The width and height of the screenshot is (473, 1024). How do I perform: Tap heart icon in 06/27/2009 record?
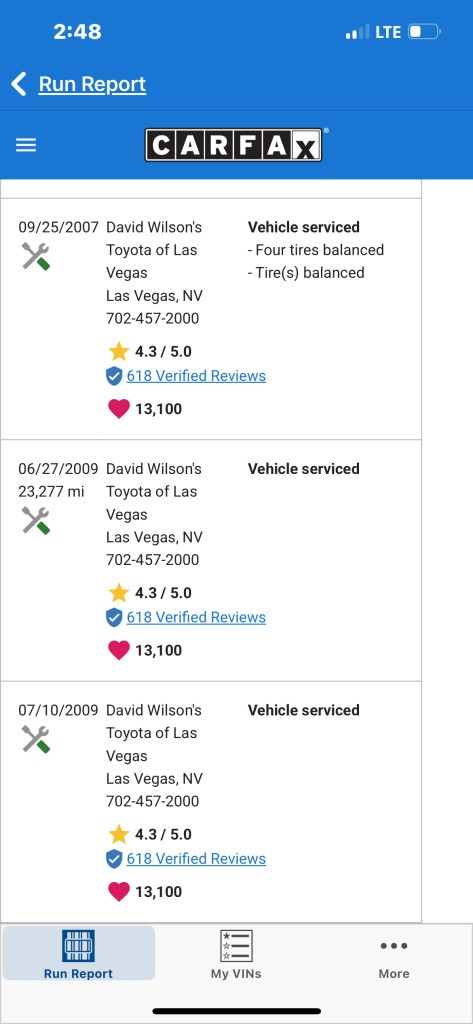pos(118,650)
